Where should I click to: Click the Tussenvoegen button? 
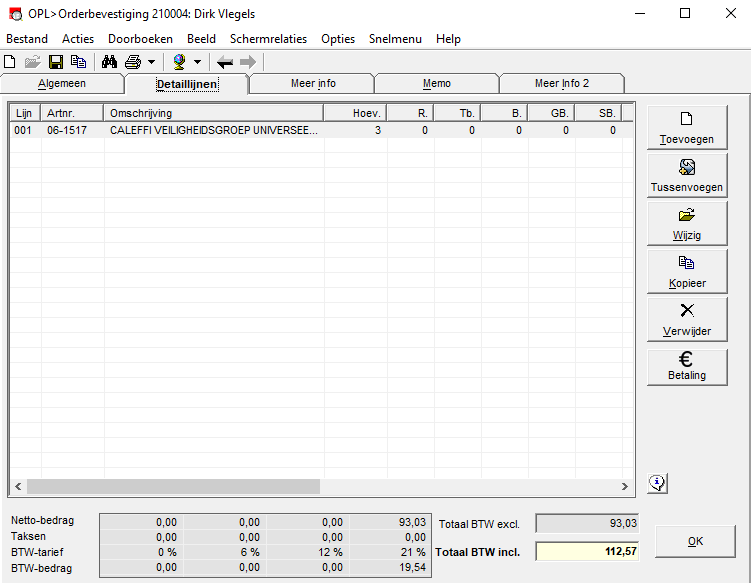click(x=687, y=175)
